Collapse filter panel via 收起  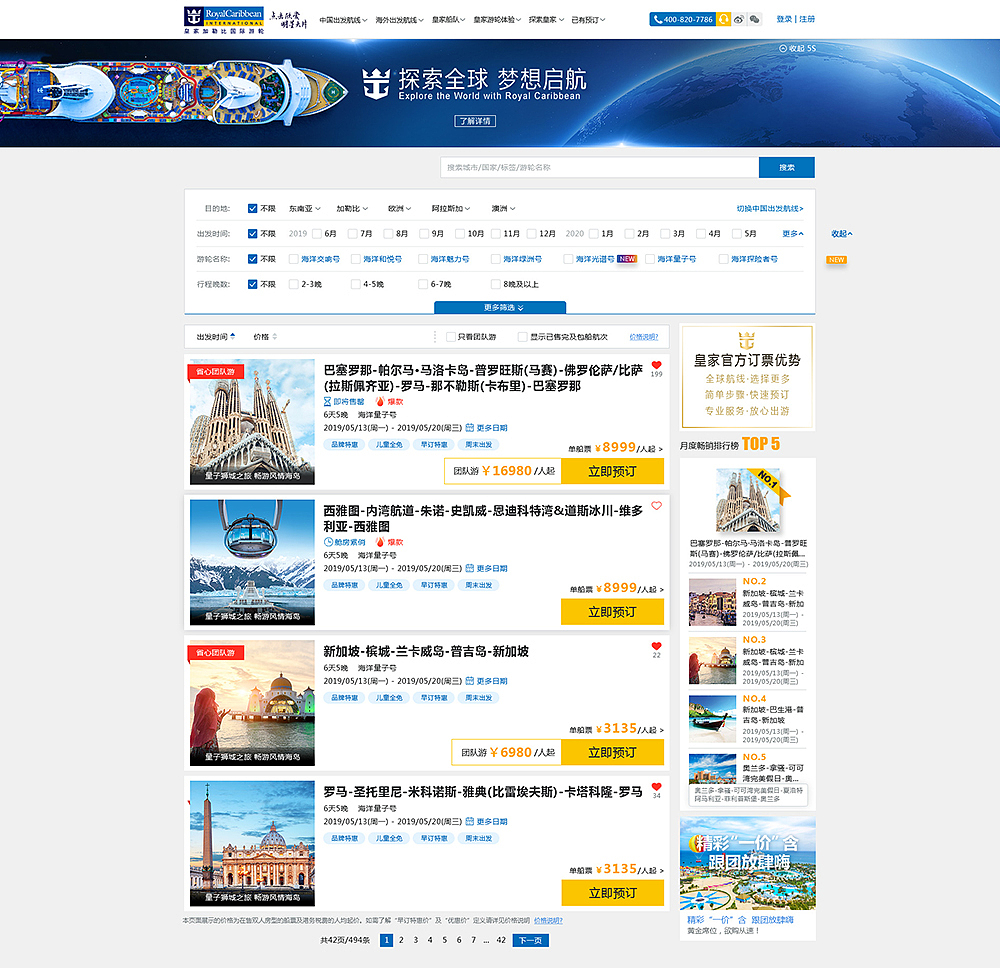[842, 234]
